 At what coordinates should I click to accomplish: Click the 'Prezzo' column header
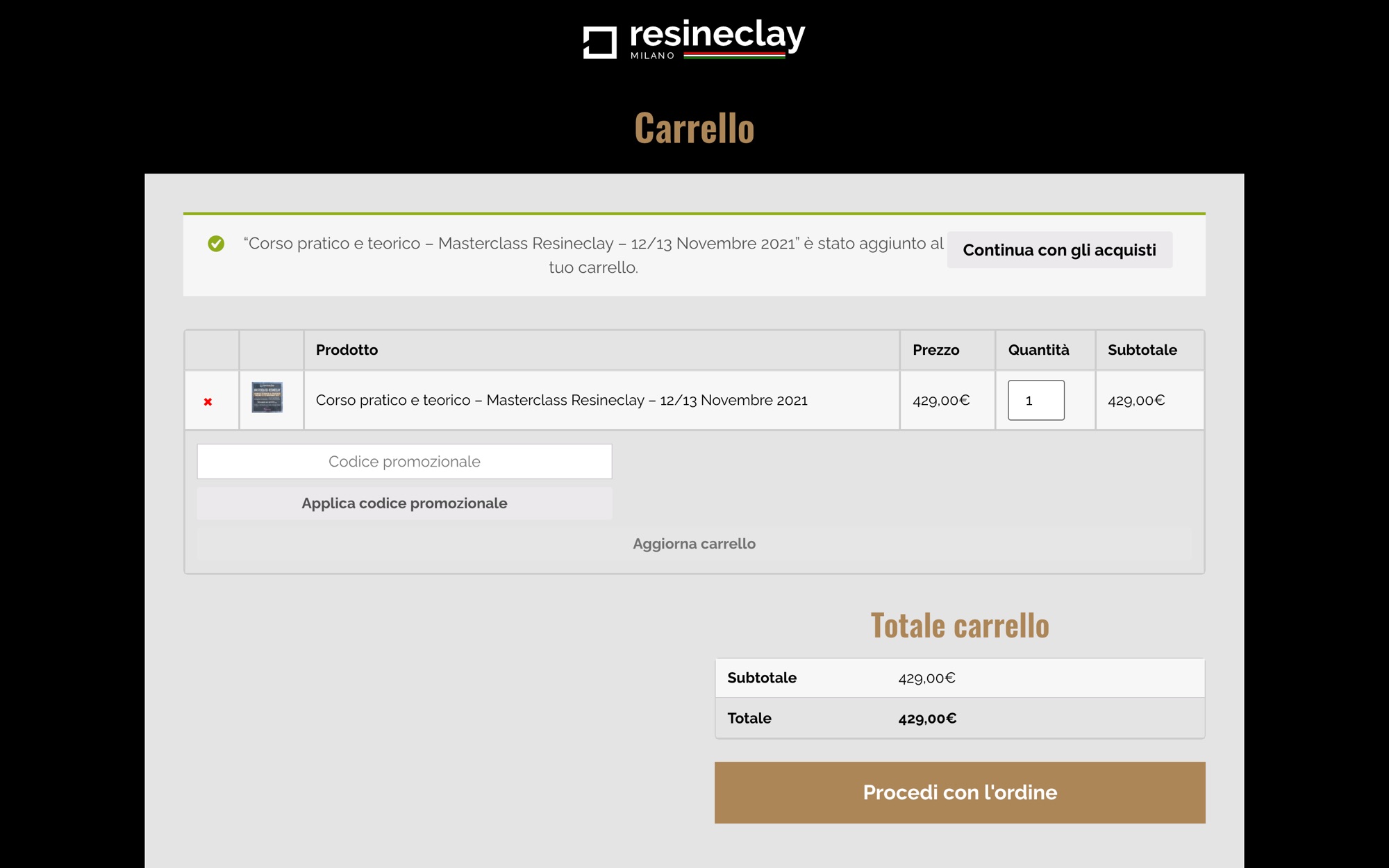[935, 350]
